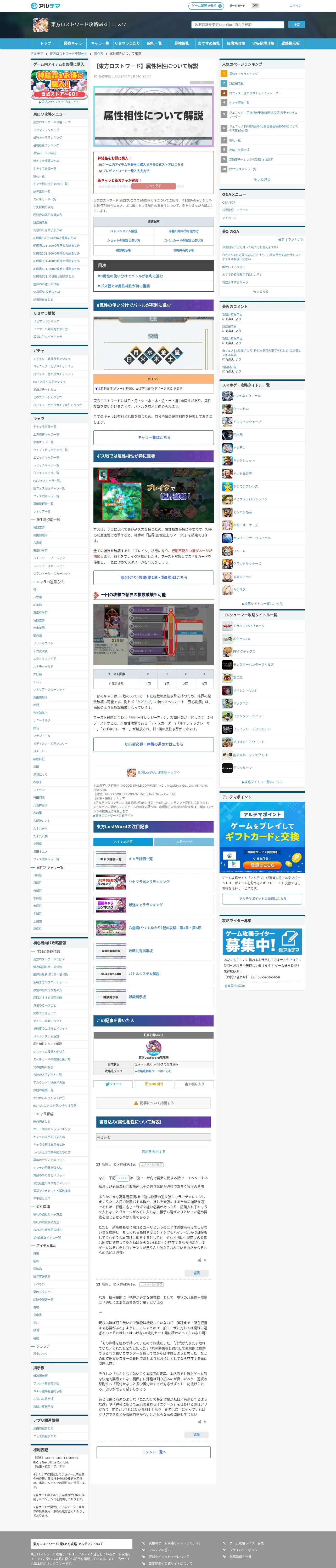336x1568 pixels.
Task: Click the search field for LostWord guides
Action: pyautogui.click(x=238, y=25)
